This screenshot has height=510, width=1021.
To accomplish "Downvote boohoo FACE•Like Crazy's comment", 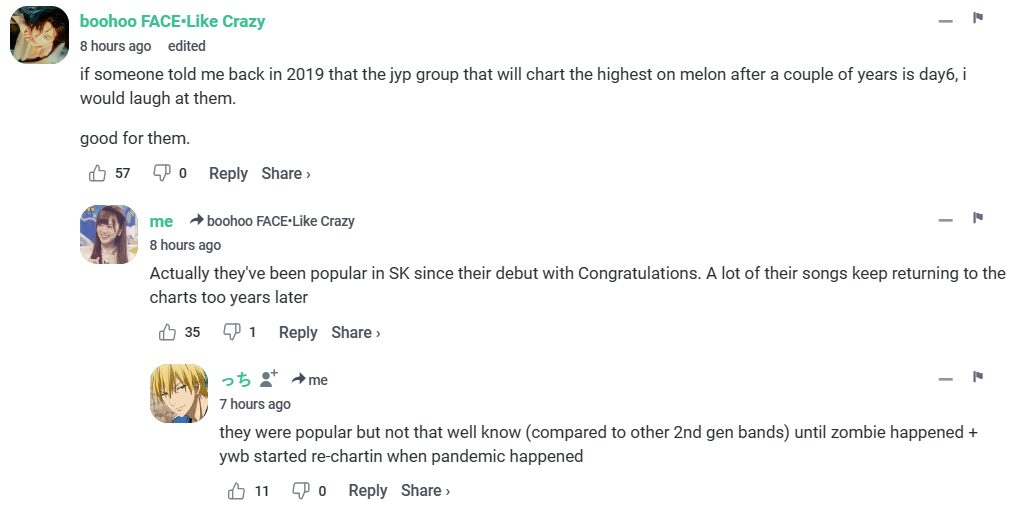I will point(162,173).
